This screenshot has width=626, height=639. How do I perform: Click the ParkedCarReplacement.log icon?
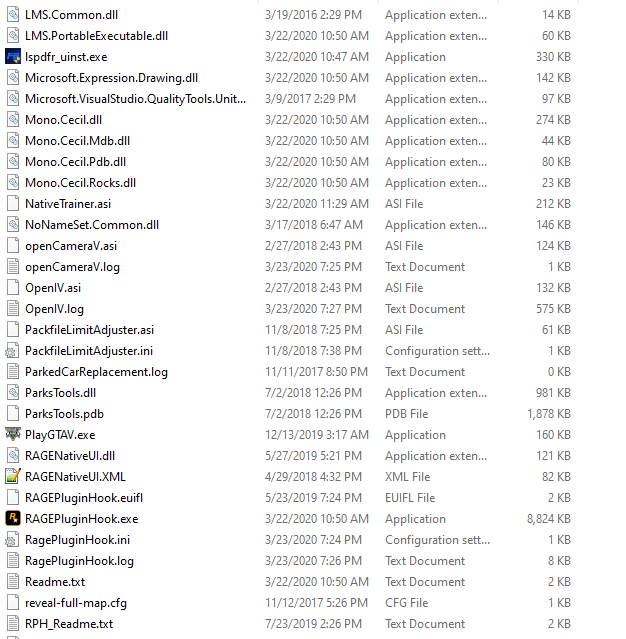pos(13,372)
